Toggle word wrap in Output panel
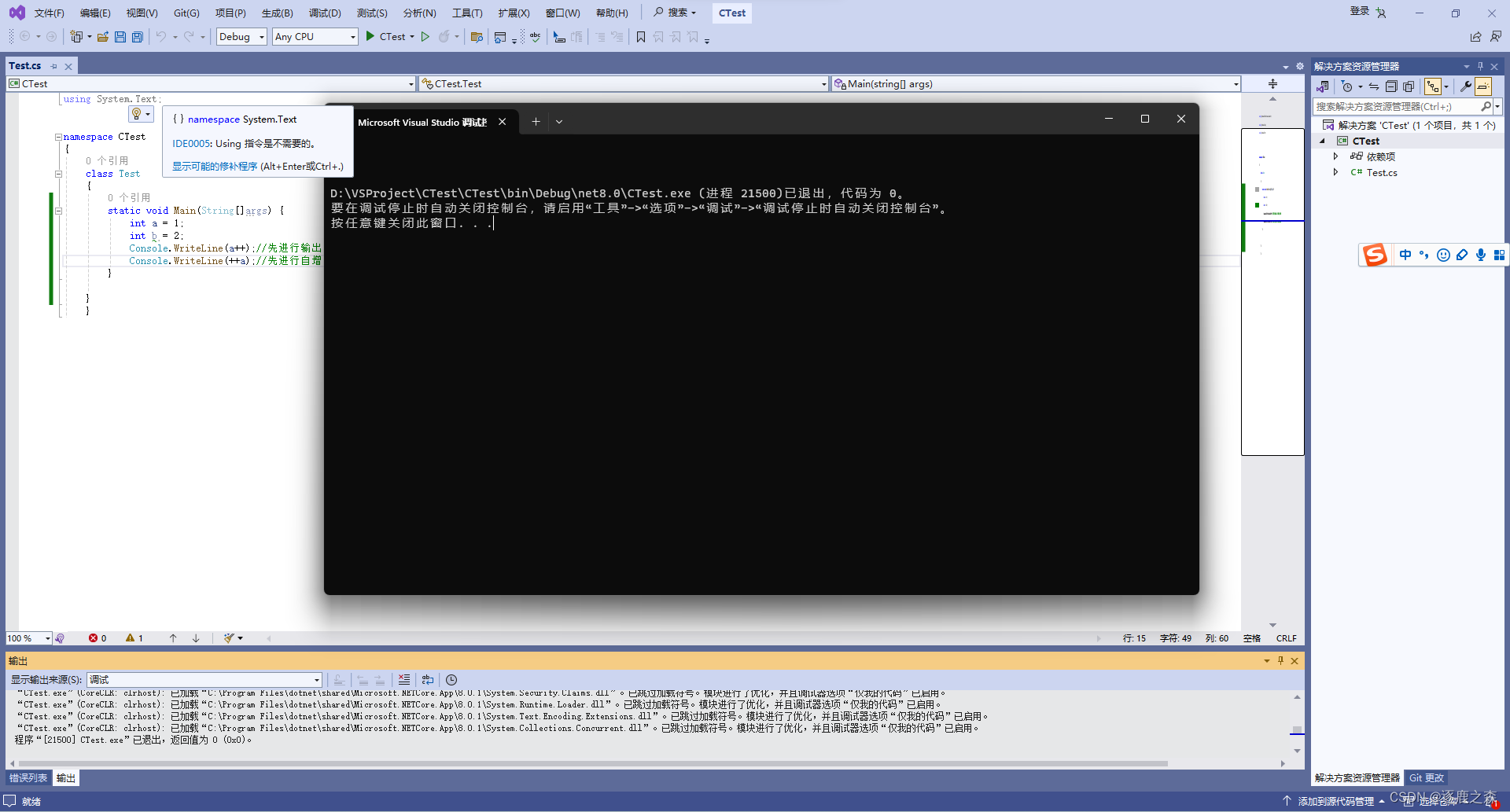Screen dimensions: 1510x812 pos(428,680)
